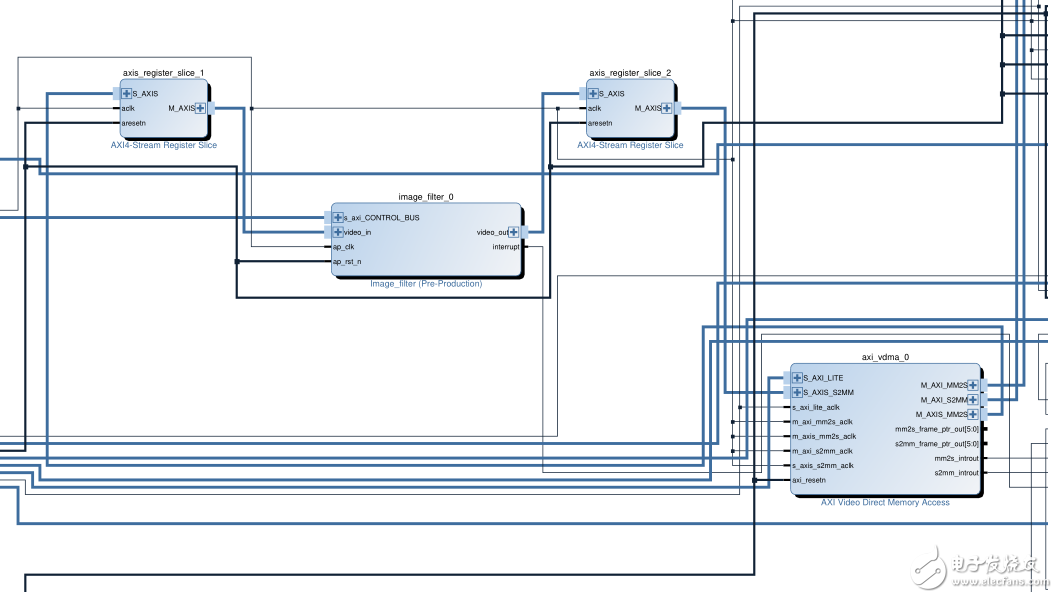
Task: Expand s_axi_CONTROL_BUS on image_filter_0
Action: coord(338,218)
